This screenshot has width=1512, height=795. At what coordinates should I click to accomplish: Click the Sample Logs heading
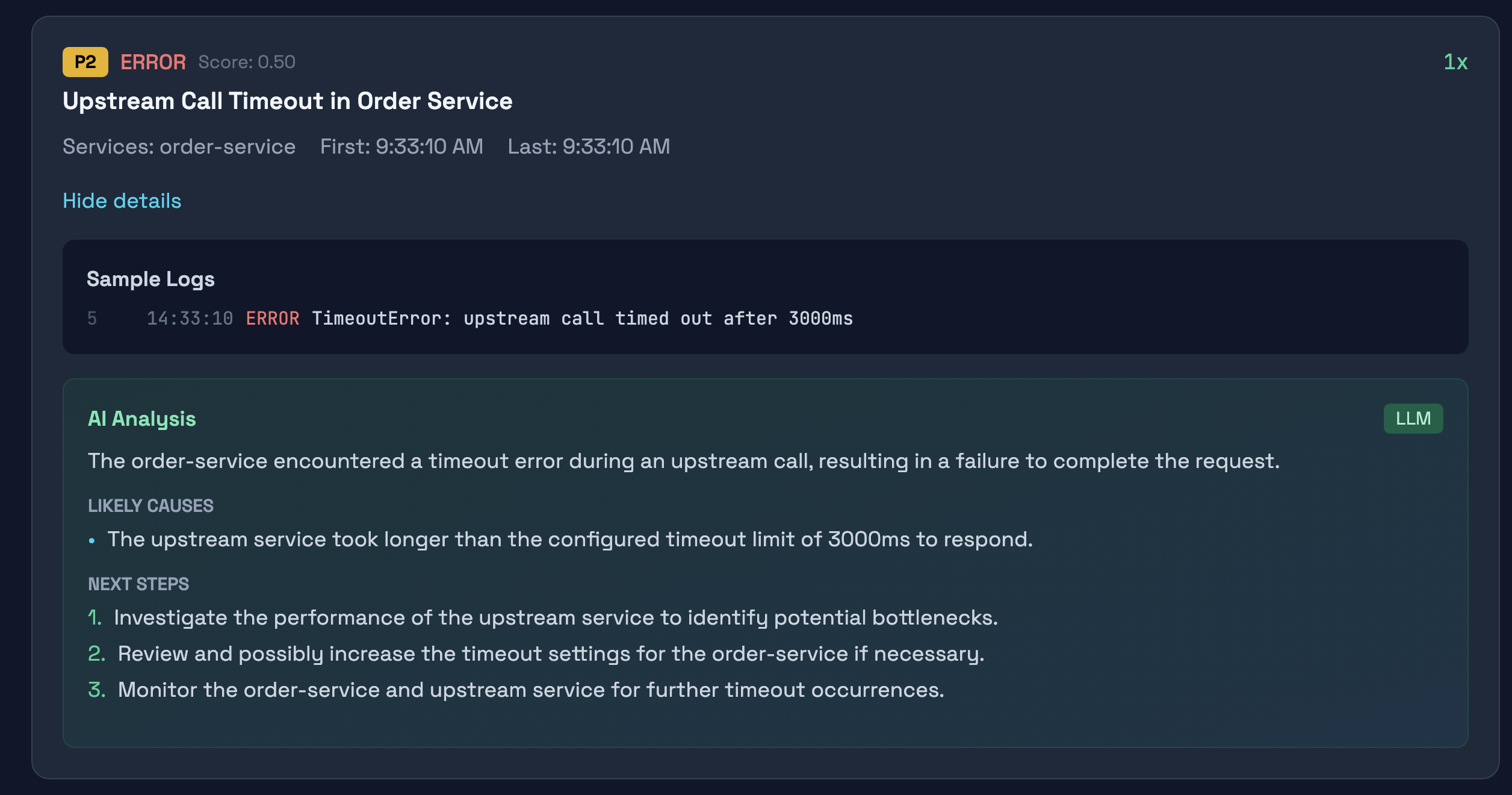[x=150, y=279]
